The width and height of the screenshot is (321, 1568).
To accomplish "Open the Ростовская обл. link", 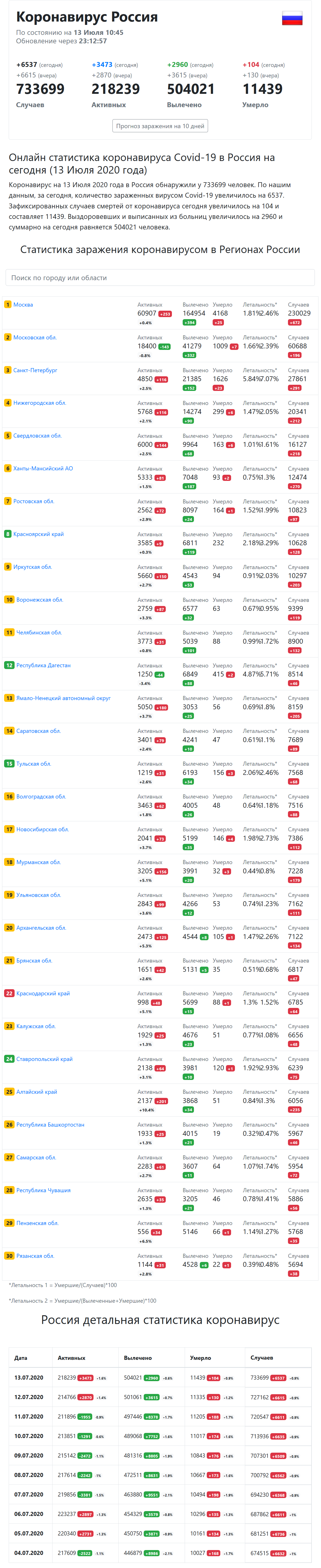I will click(34, 502).
